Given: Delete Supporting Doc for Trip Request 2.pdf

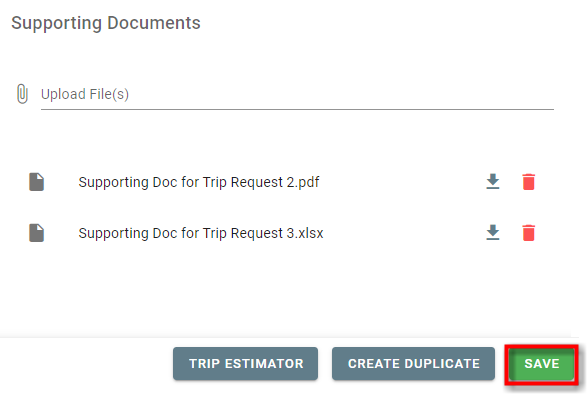Looking at the screenshot, I should tap(528, 182).
